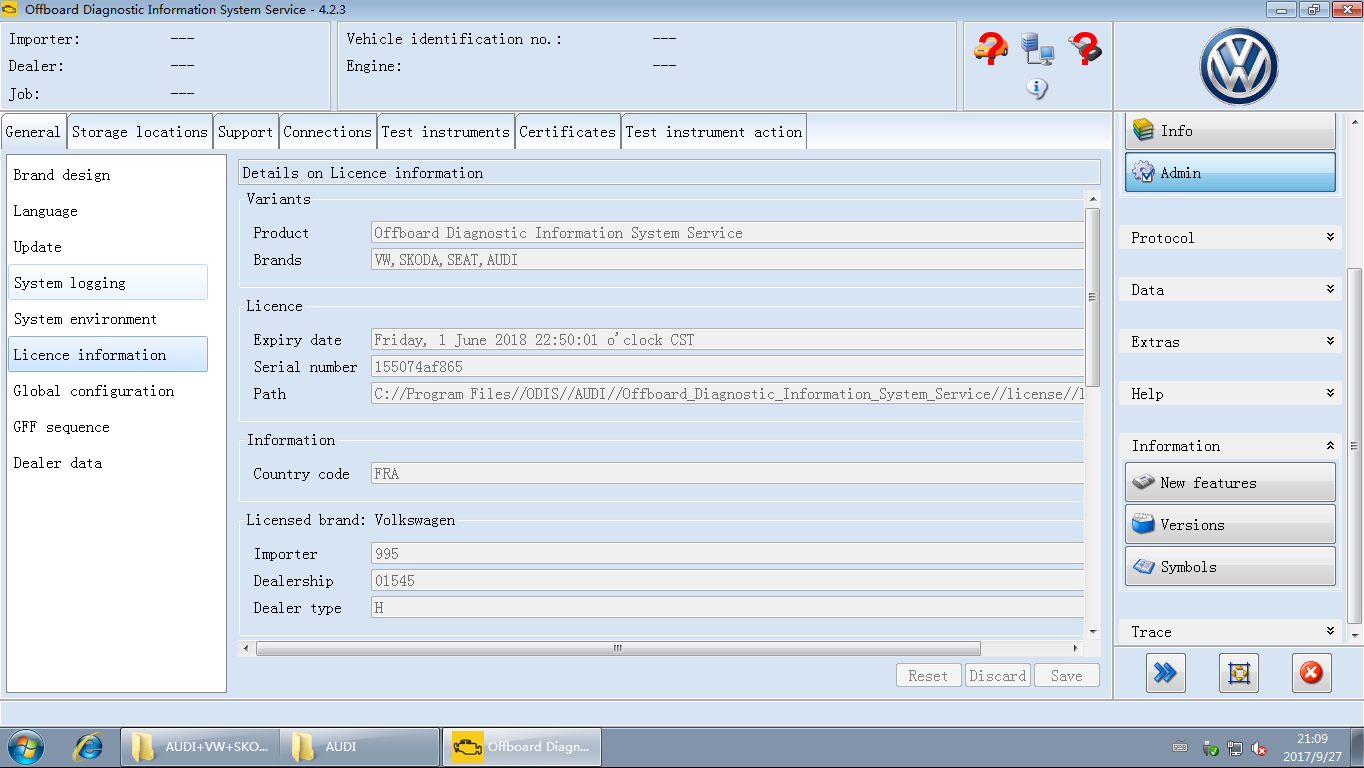Image resolution: width=1364 pixels, height=768 pixels.
Task: Click the Product field
Action: 727,233
